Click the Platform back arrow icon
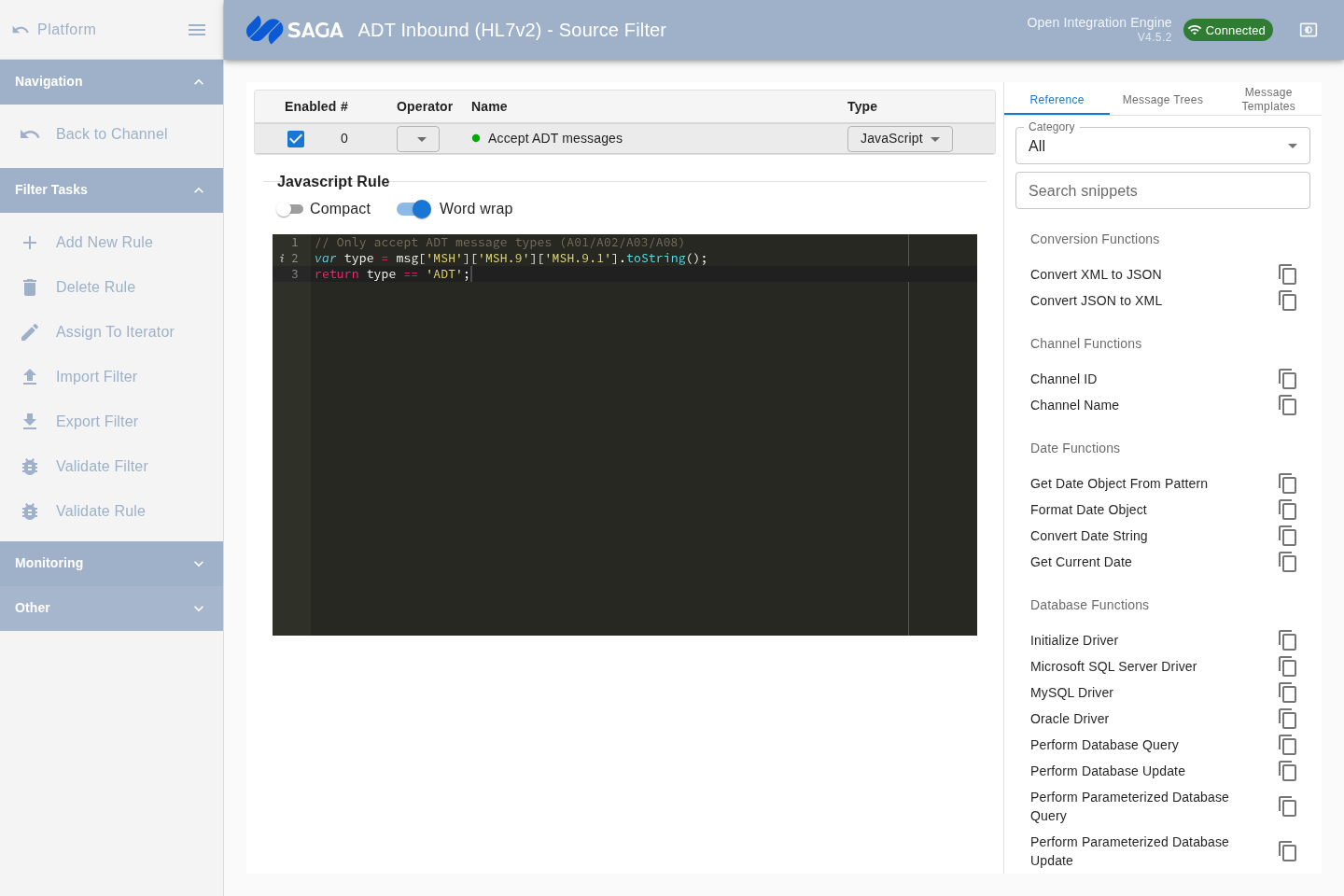This screenshot has height=896, width=1344. (21, 30)
